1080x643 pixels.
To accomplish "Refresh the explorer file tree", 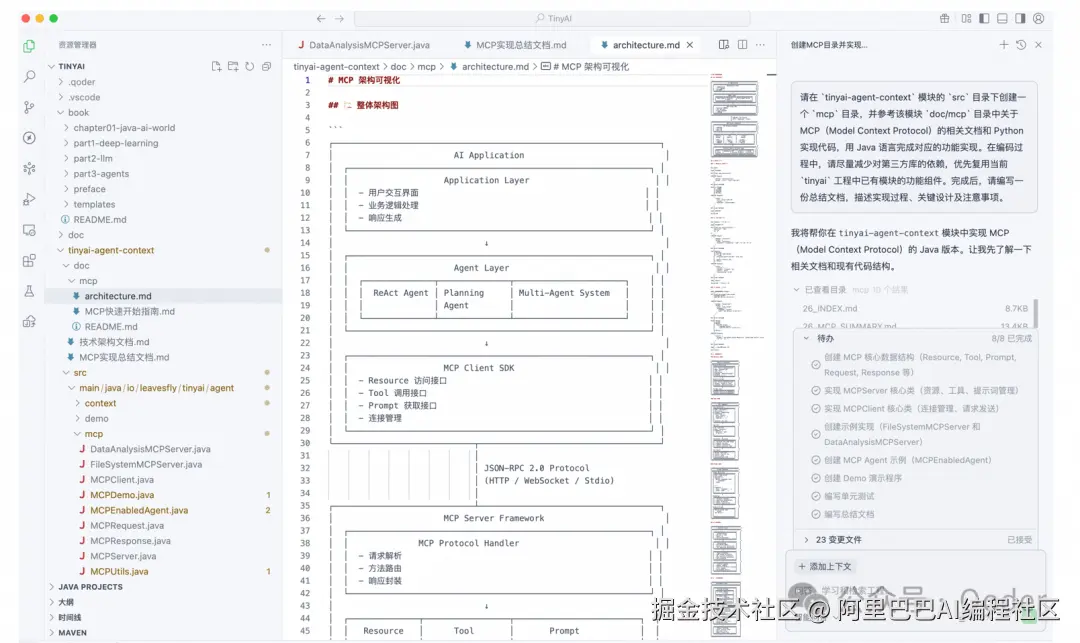I will [249, 66].
